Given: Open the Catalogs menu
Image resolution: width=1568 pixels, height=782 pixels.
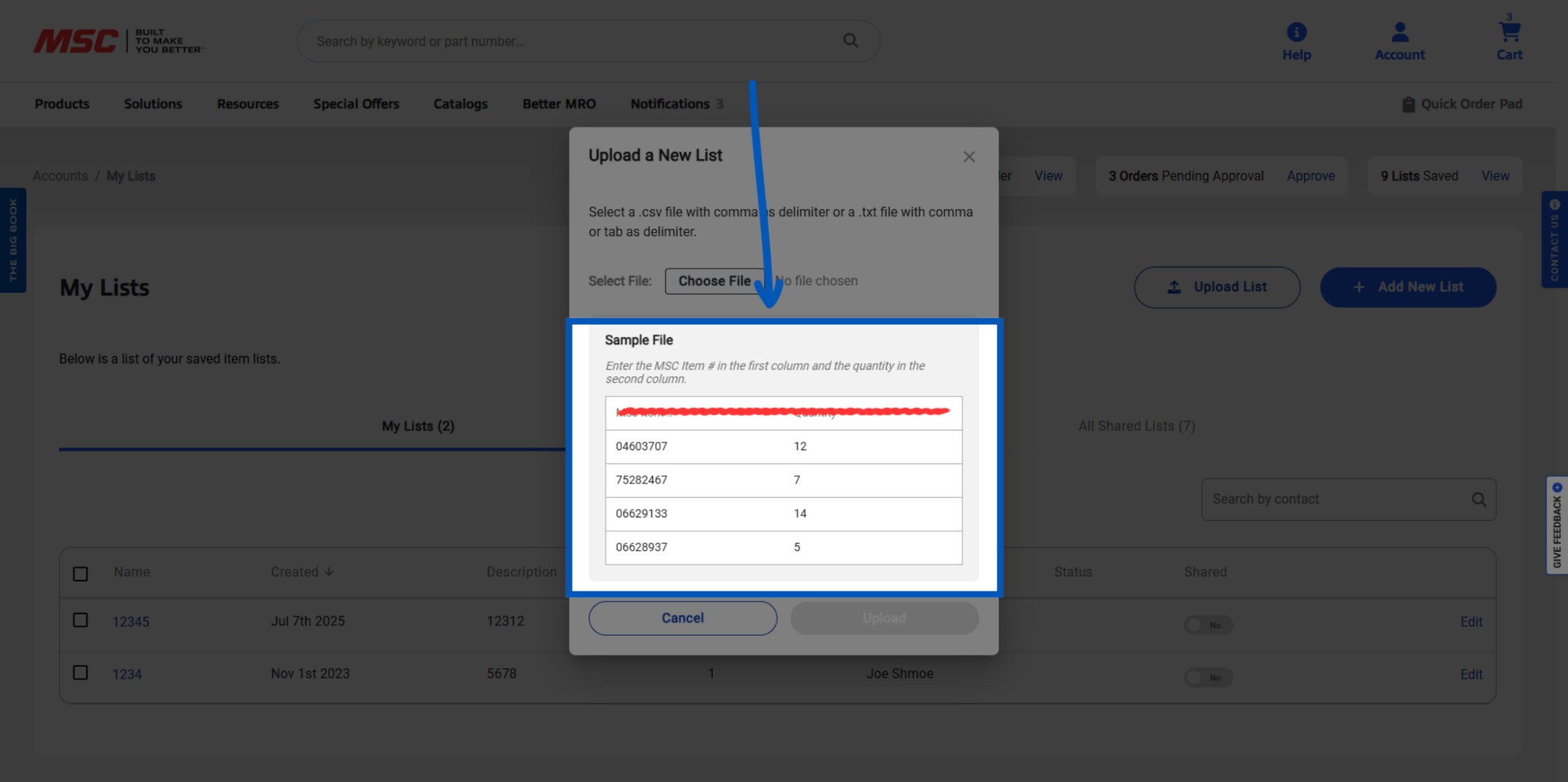Looking at the screenshot, I should 460,104.
